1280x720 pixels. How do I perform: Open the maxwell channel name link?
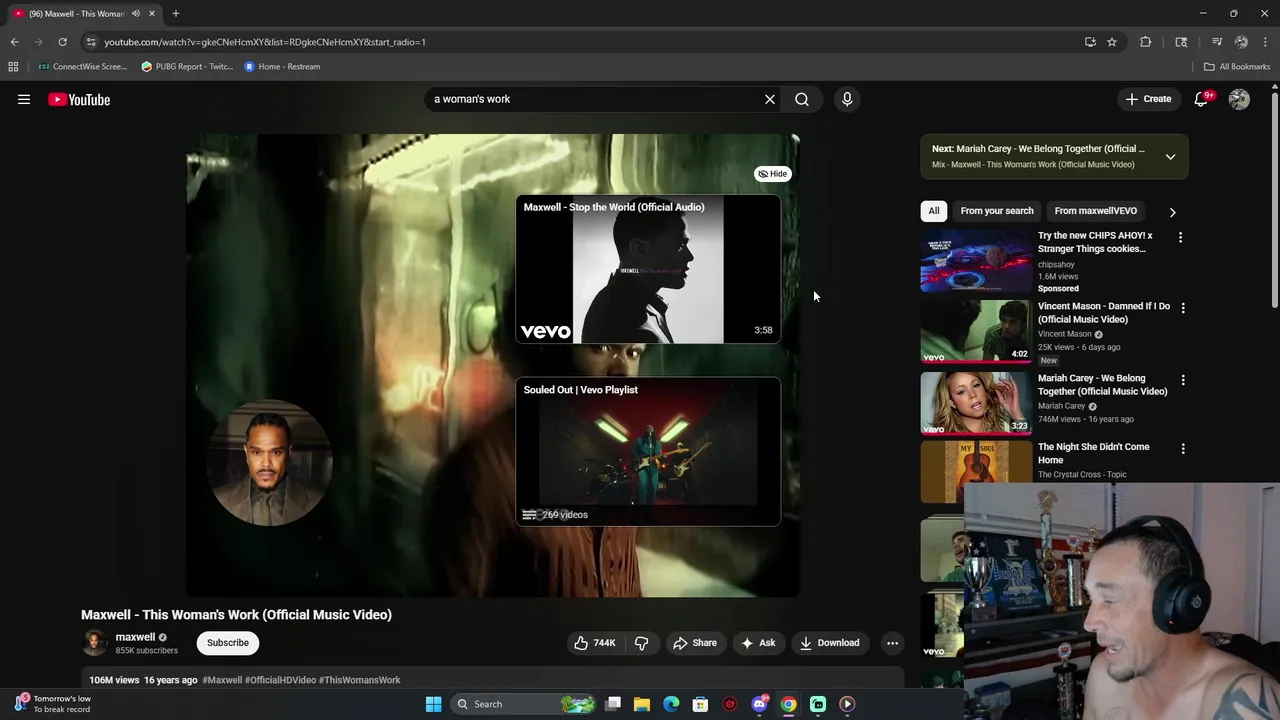click(x=135, y=637)
